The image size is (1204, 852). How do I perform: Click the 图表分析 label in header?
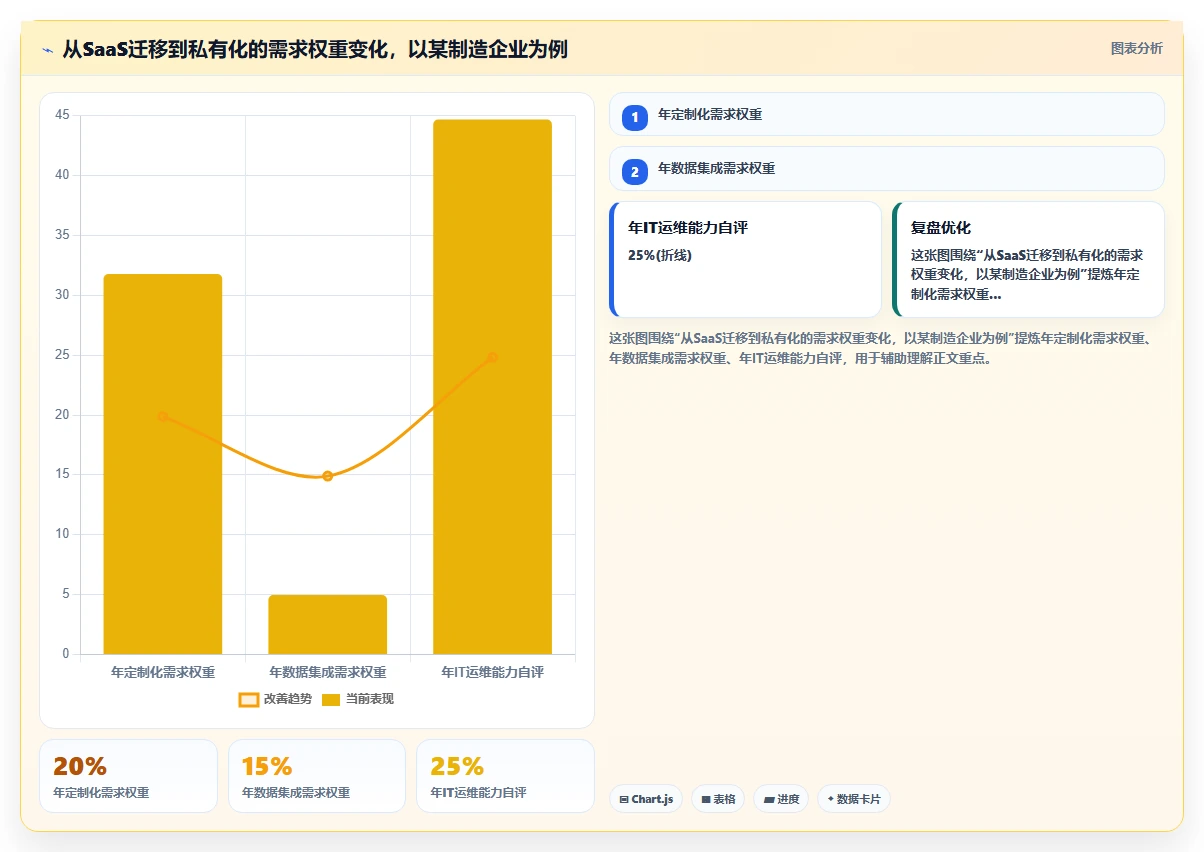pyautogui.click(x=1137, y=48)
